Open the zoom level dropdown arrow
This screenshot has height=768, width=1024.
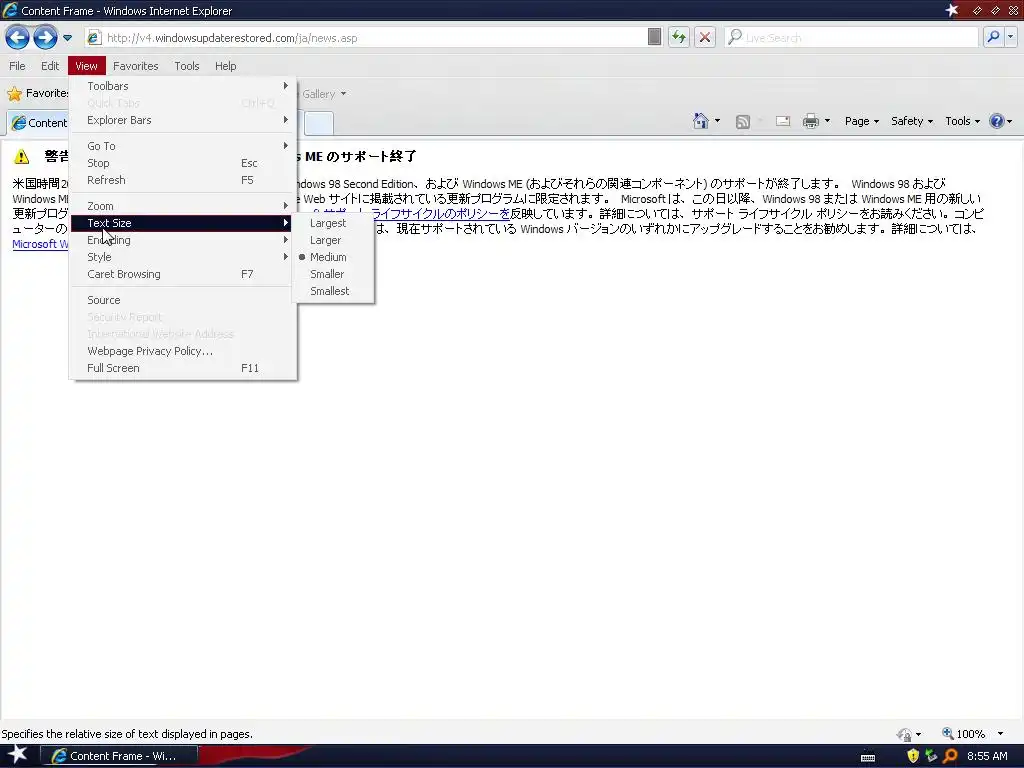[1000, 734]
